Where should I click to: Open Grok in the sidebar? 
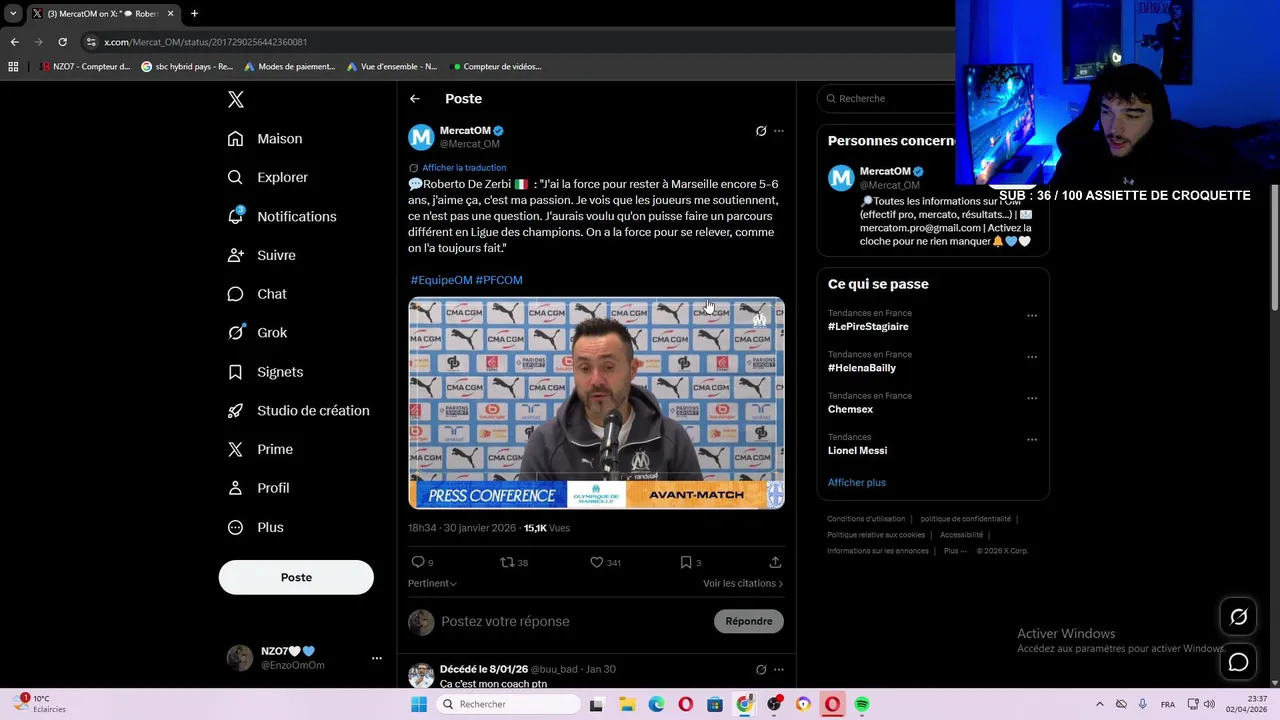point(258,333)
